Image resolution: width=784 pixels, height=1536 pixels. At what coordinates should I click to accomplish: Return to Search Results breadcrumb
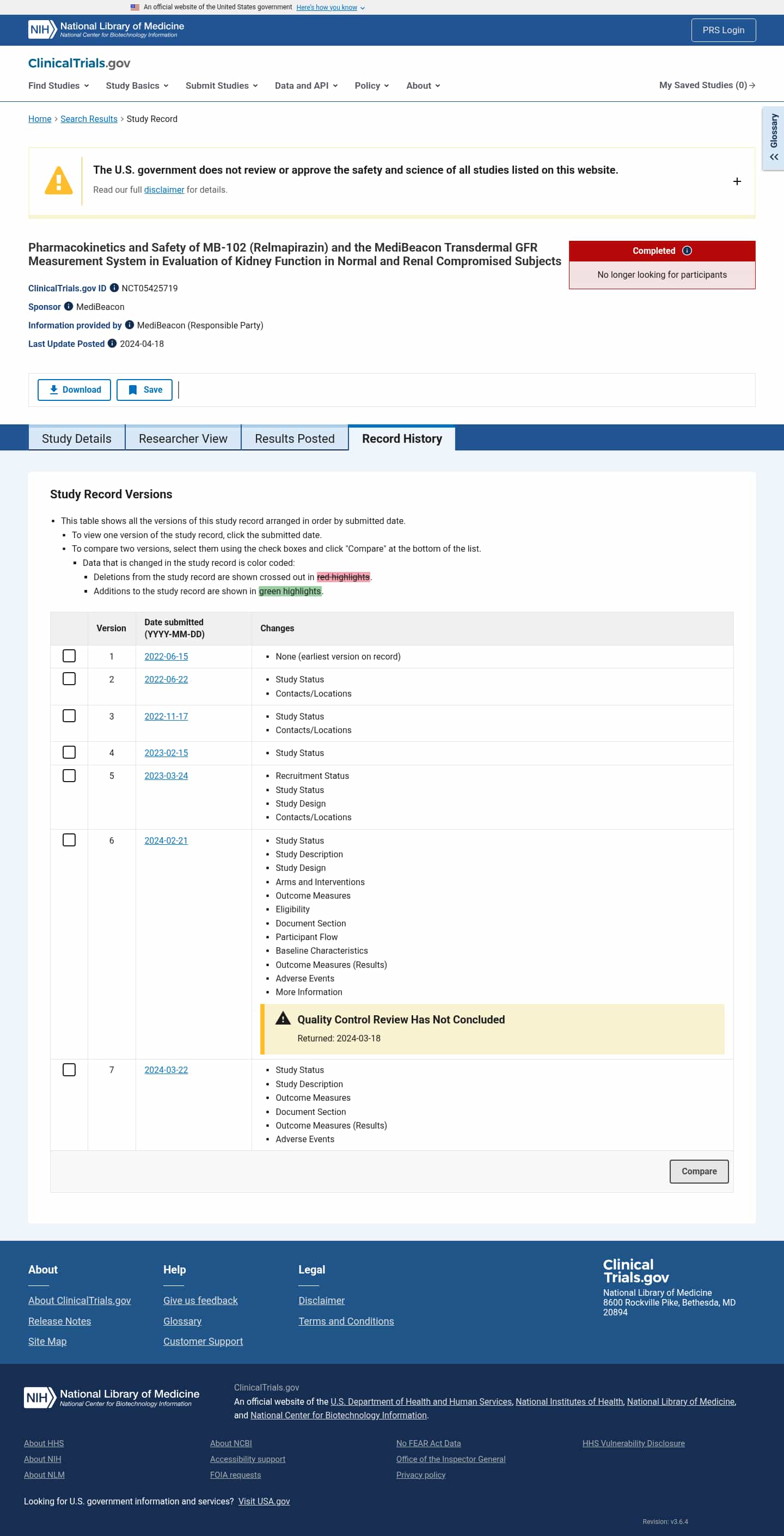(x=89, y=119)
